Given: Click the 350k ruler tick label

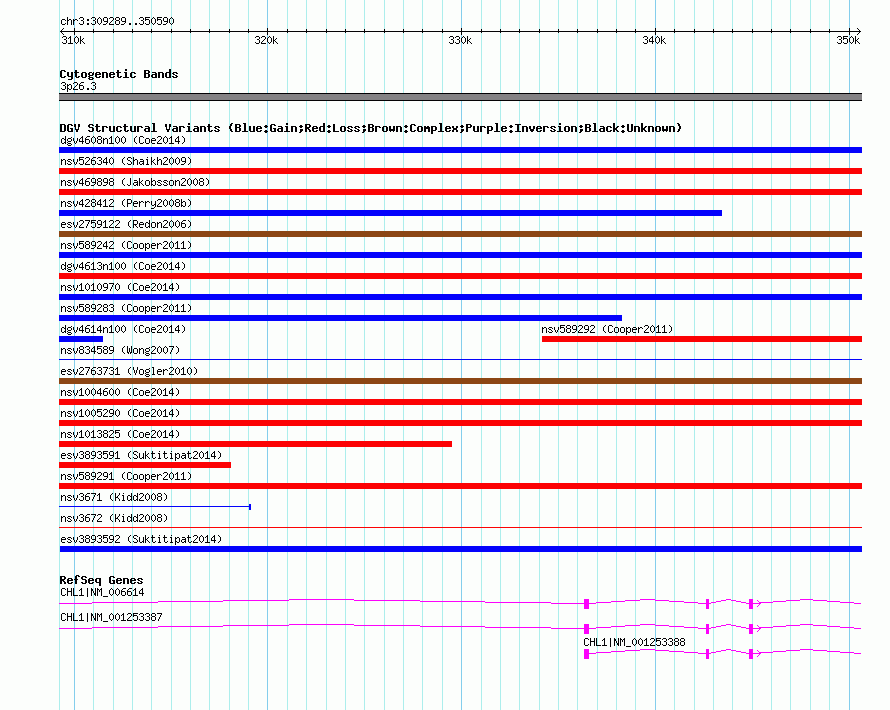Looking at the screenshot, I should tap(848, 40).
